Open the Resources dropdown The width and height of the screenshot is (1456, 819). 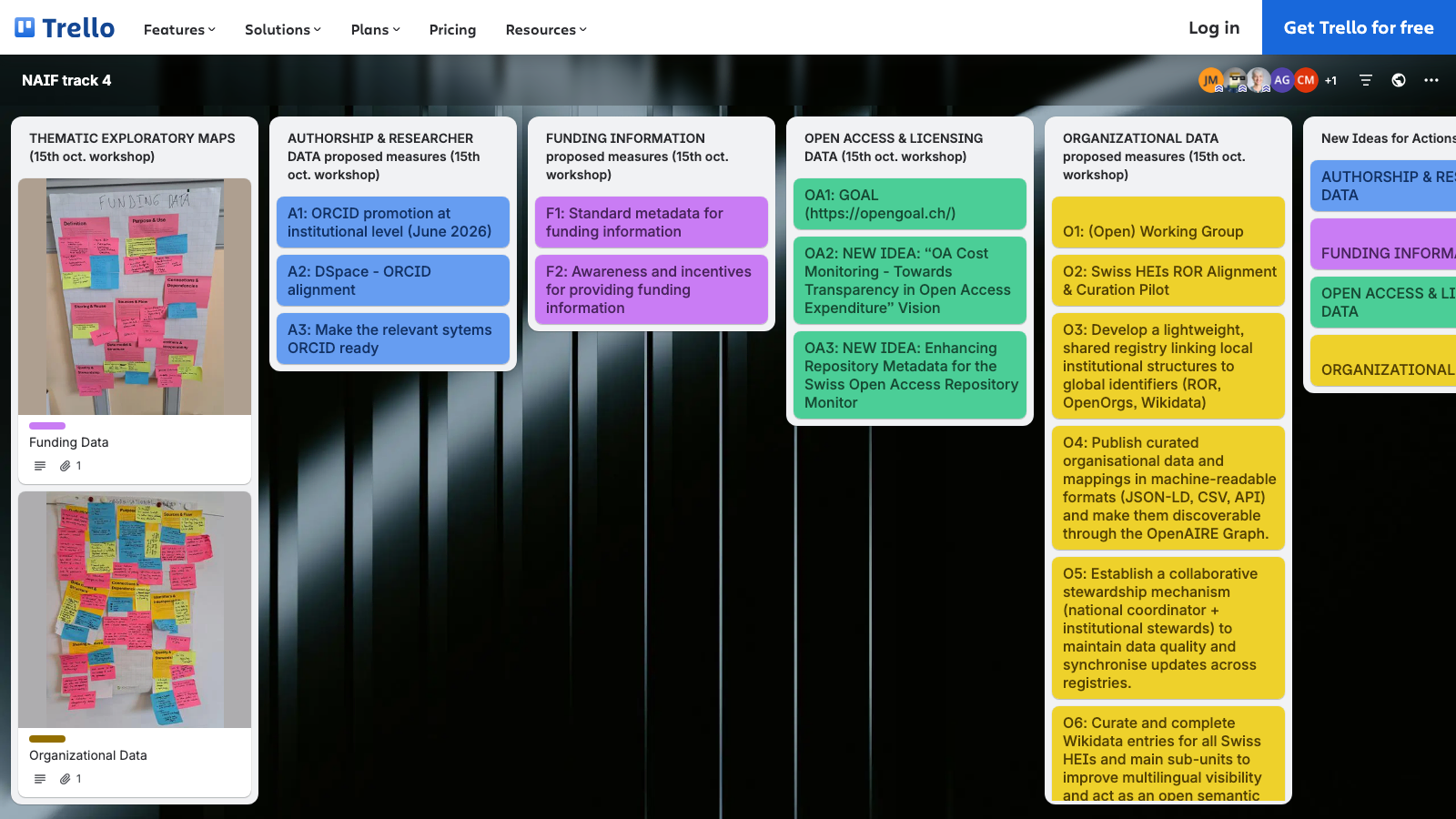tap(545, 29)
